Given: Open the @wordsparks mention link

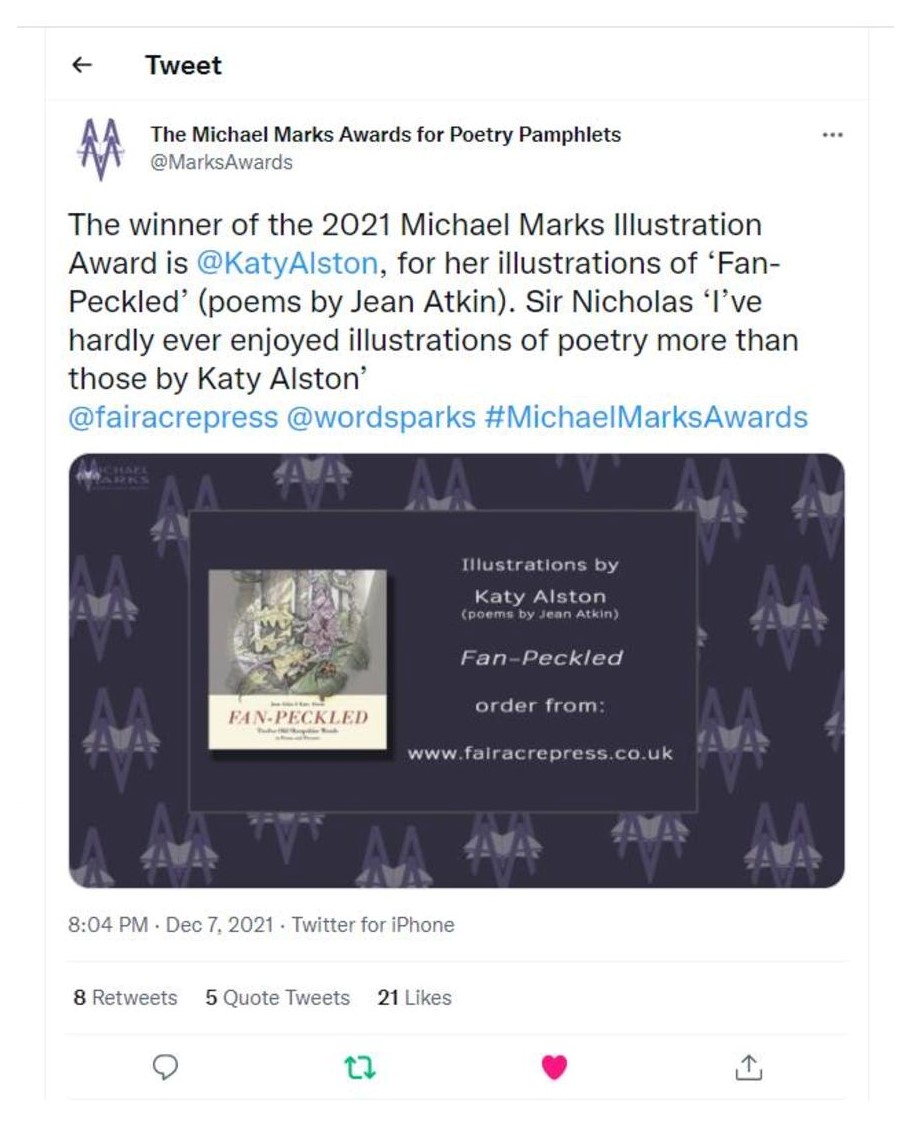Looking at the screenshot, I should point(381,417).
